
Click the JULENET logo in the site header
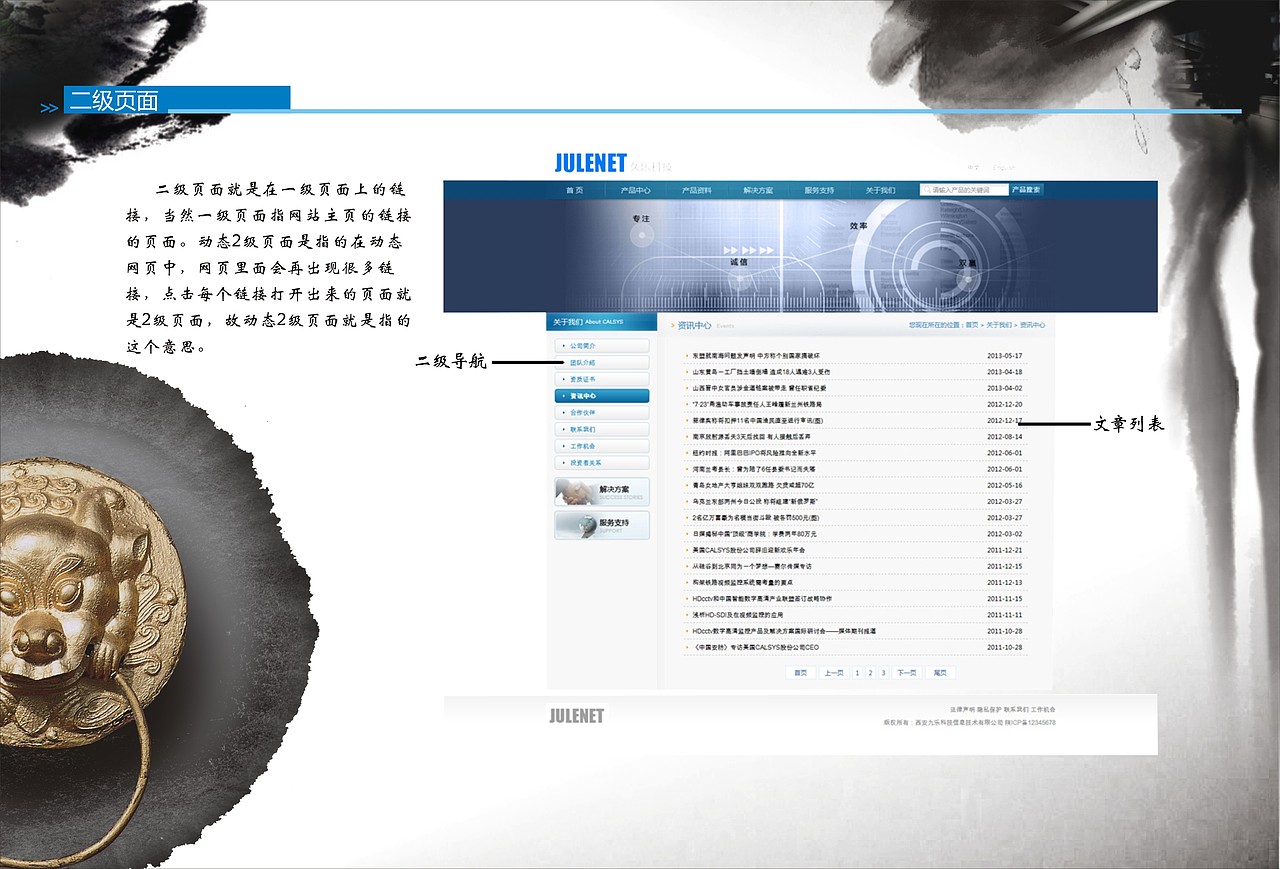pos(590,164)
